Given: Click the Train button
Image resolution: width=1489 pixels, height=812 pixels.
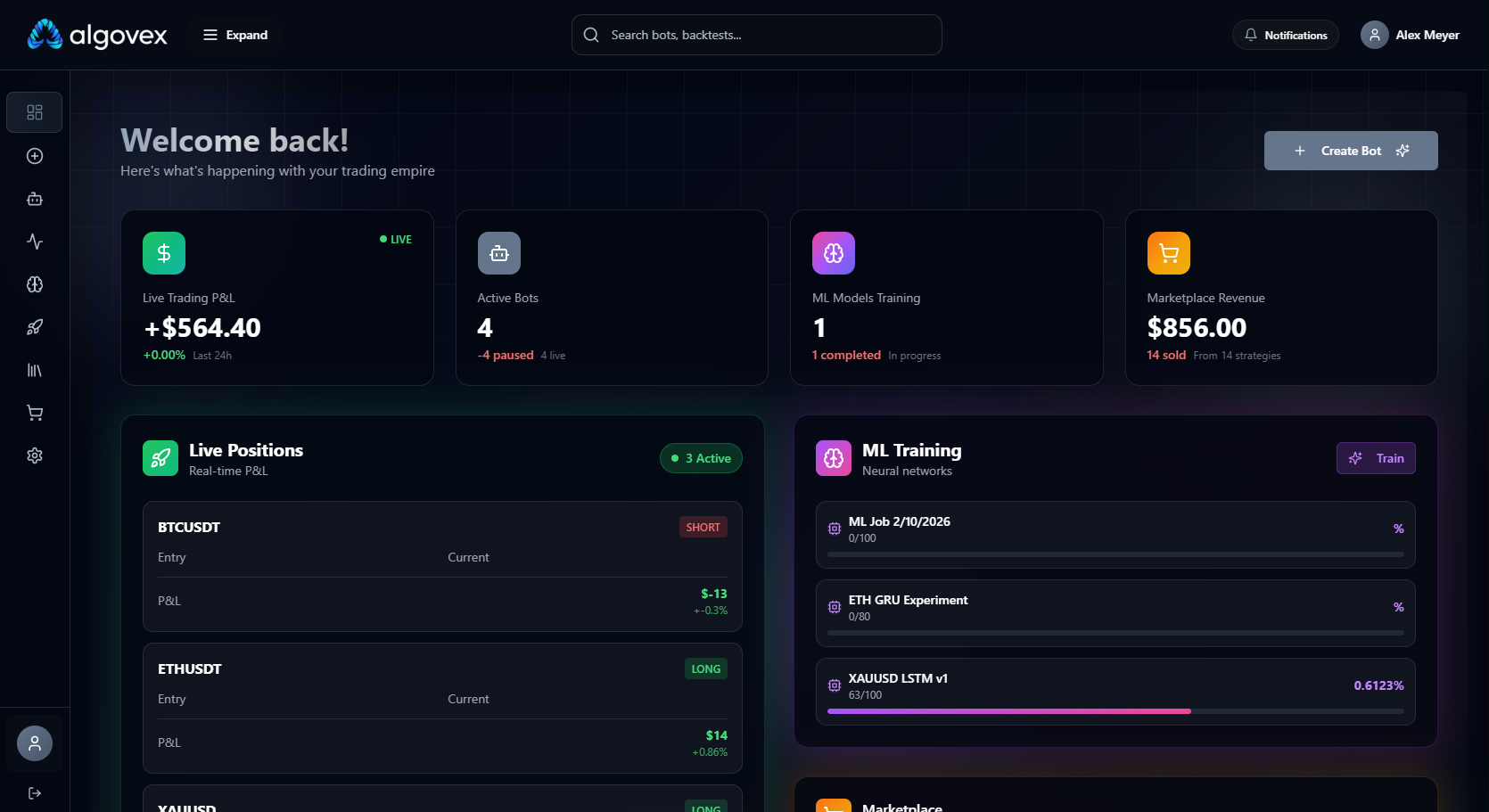Looking at the screenshot, I should click(x=1376, y=458).
